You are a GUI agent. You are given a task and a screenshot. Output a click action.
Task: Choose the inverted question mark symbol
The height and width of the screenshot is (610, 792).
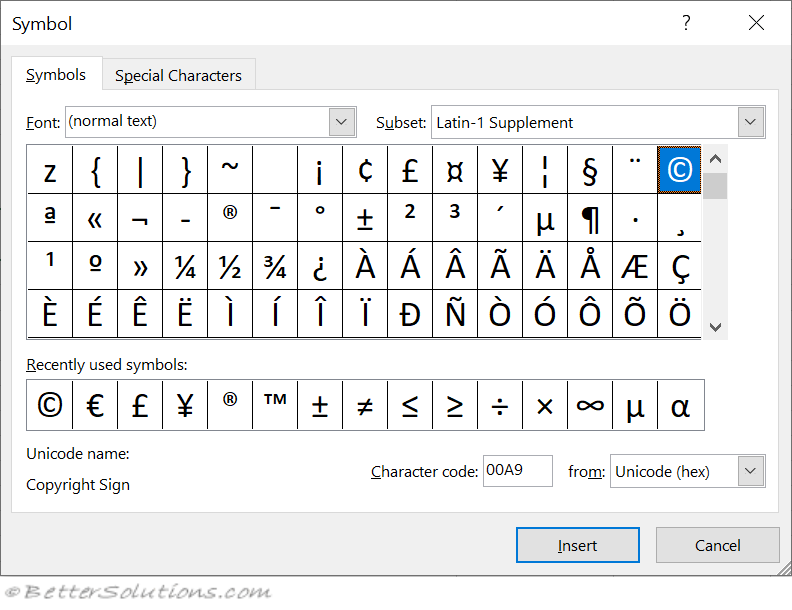pyautogui.click(x=320, y=266)
